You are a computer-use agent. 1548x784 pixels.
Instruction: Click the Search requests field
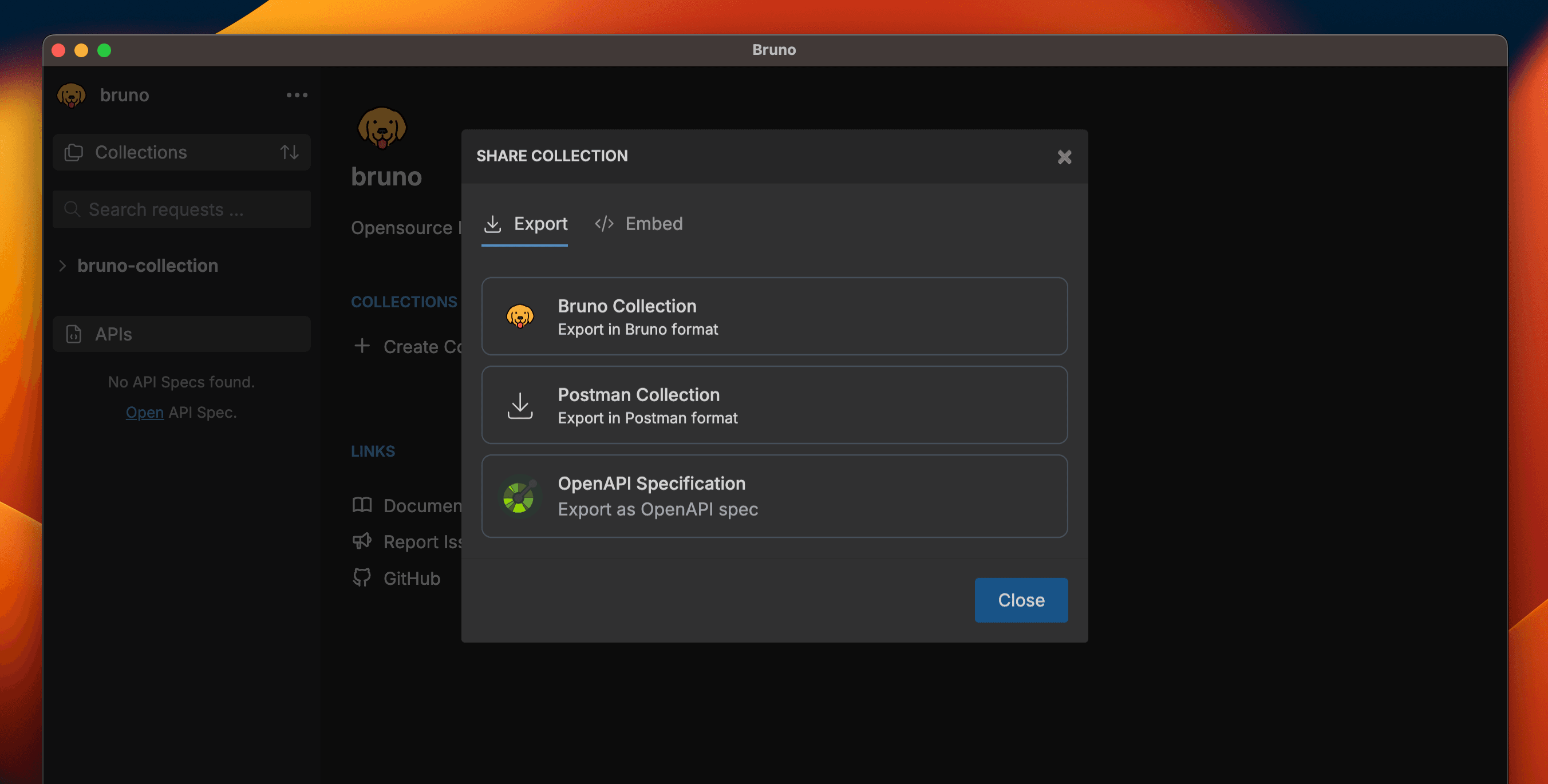pyautogui.click(x=181, y=209)
